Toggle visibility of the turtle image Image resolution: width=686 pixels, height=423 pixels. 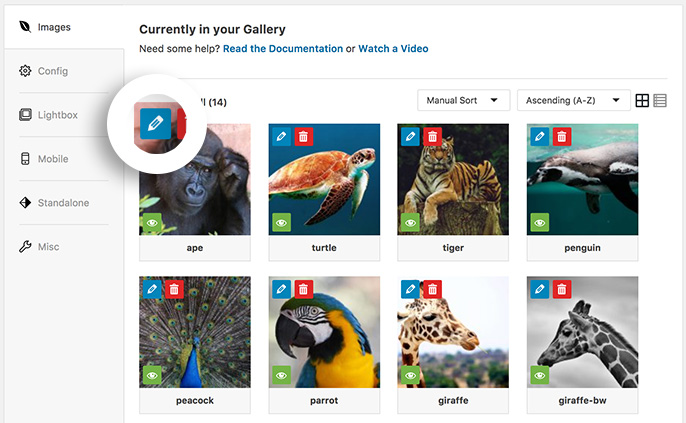281,223
